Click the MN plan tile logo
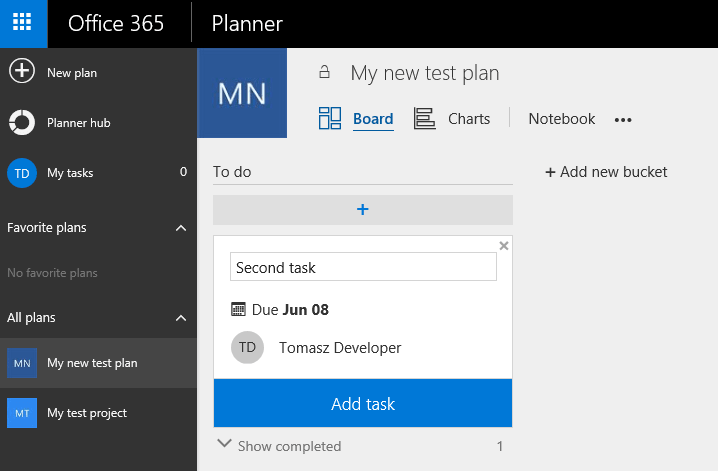 click(242, 93)
